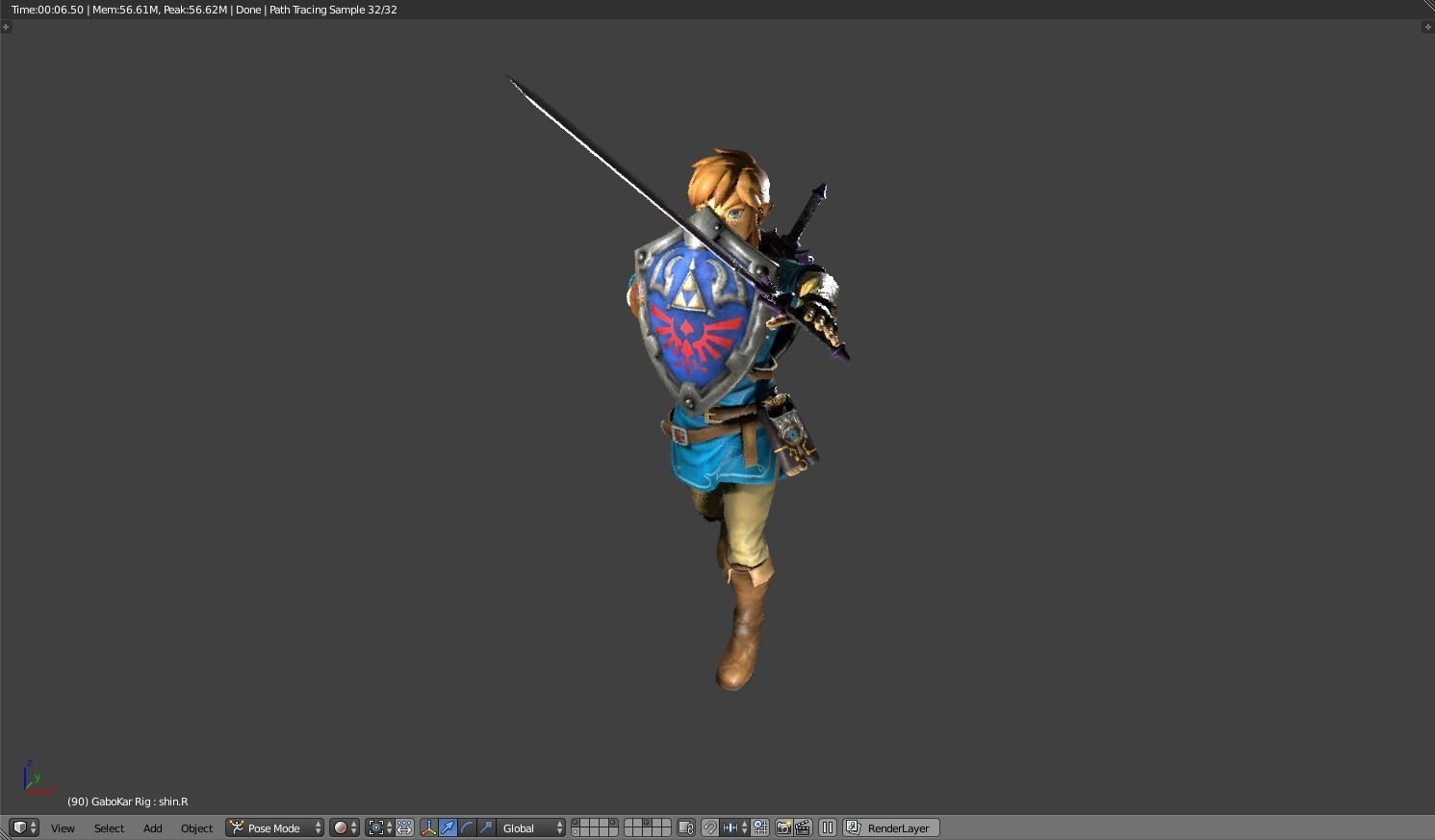The width and height of the screenshot is (1435, 840).
Task: Render OpenGL image with camera icon
Action: [783, 827]
